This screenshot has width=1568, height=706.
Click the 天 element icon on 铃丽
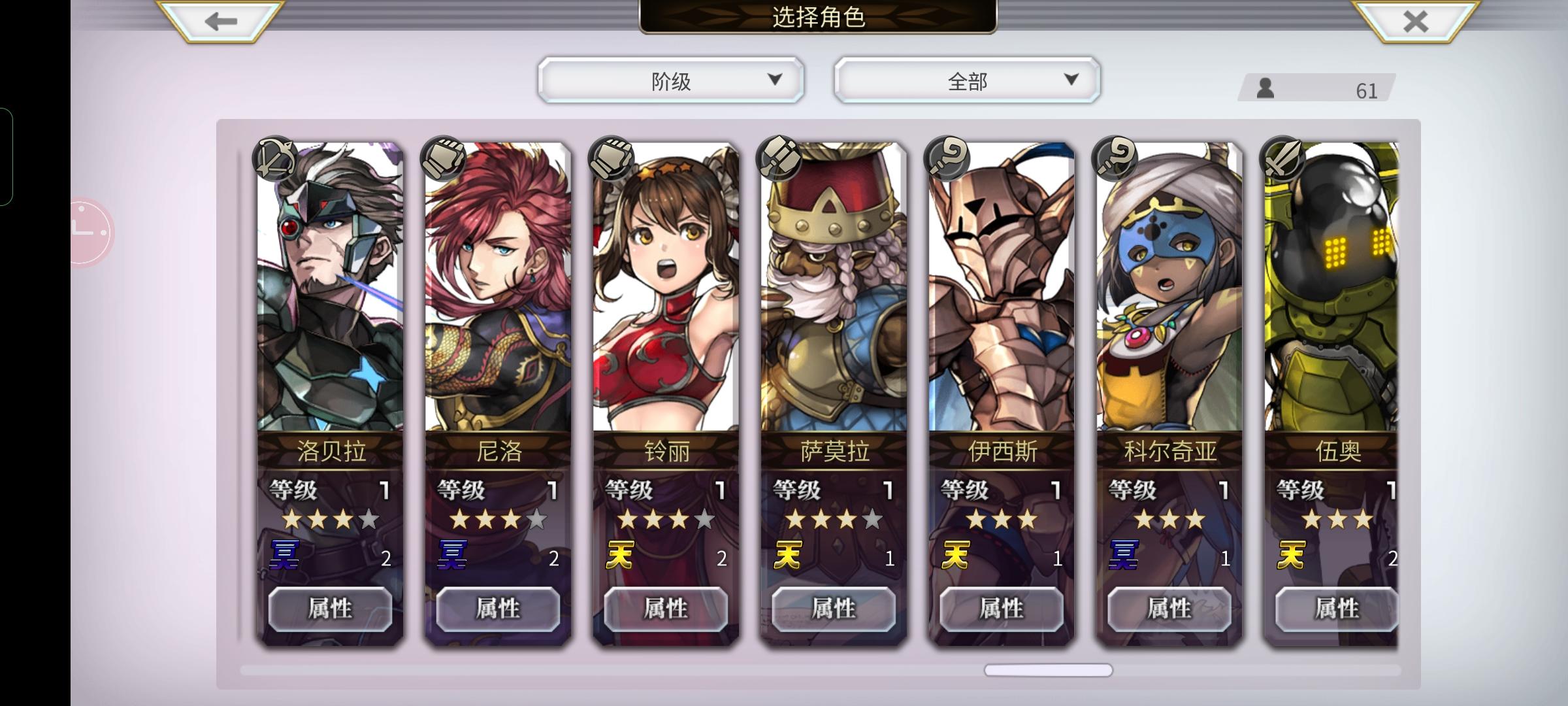620,555
